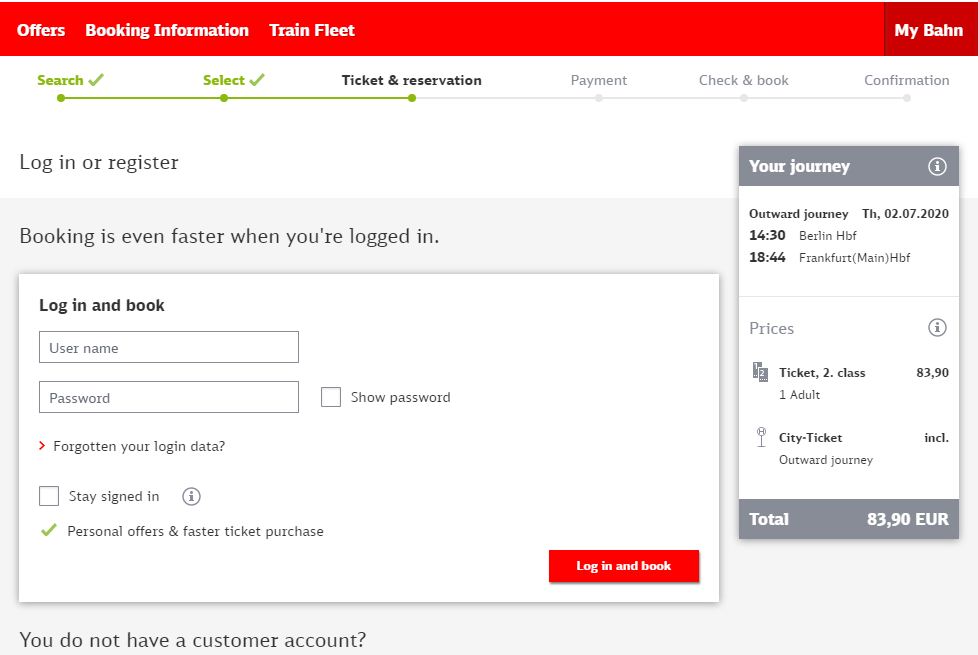Open the Offers menu

pos(41,30)
